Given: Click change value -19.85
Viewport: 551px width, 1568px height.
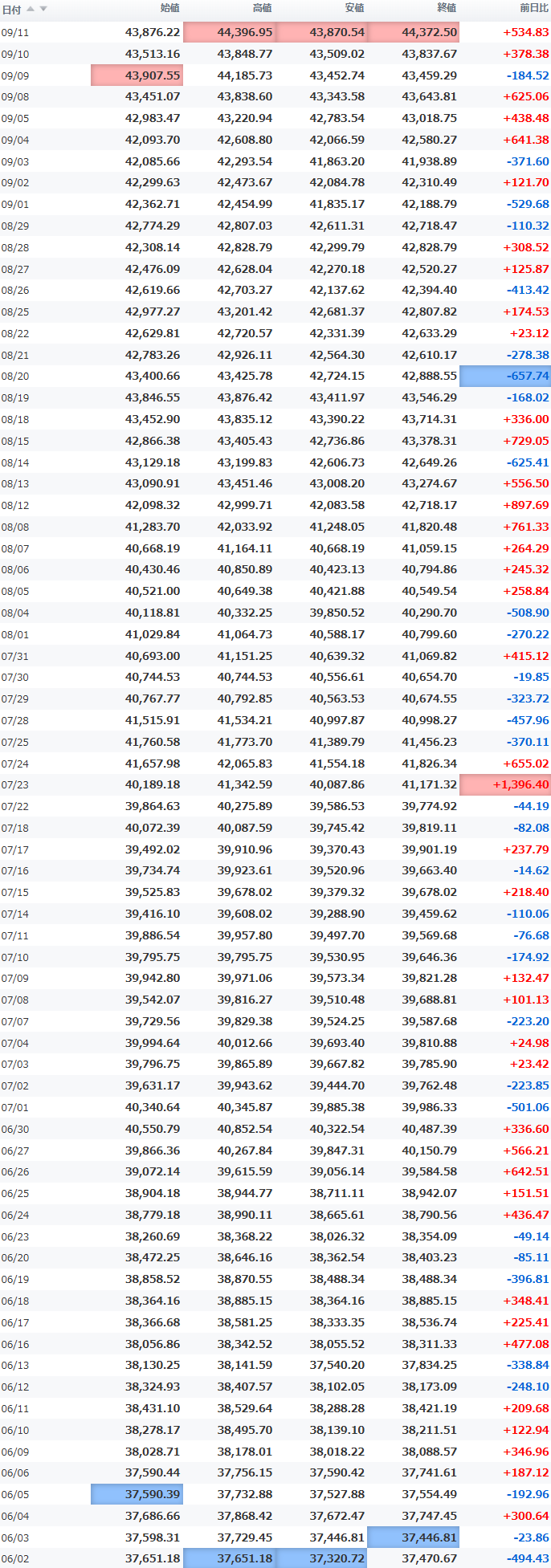Looking at the screenshot, I should coord(532,677).
